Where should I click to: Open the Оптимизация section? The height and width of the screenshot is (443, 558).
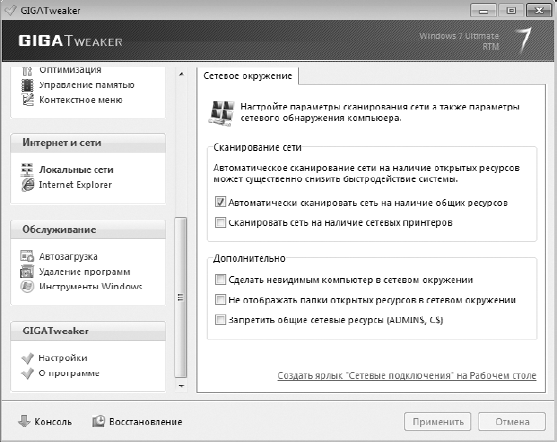click(70, 70)
